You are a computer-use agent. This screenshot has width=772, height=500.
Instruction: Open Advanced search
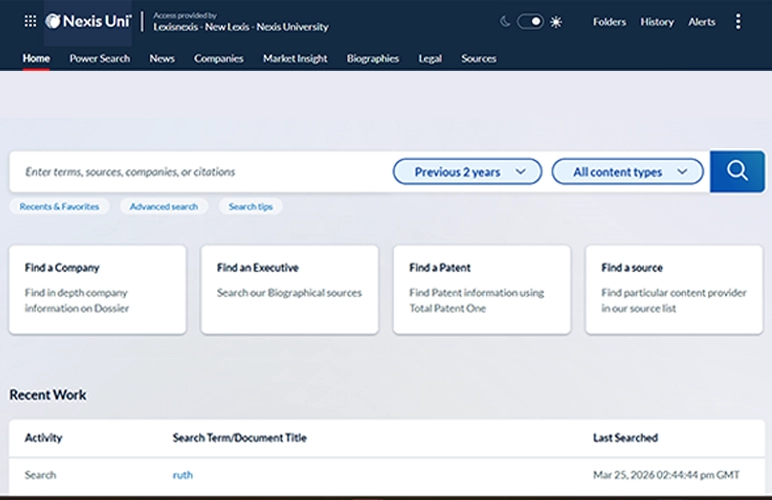click(164, 207)
